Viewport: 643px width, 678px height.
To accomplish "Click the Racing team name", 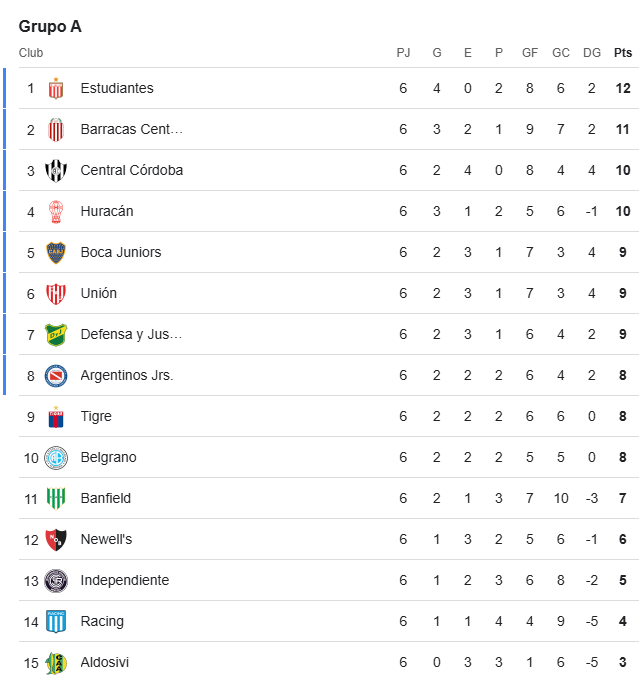I will [102, 621].
